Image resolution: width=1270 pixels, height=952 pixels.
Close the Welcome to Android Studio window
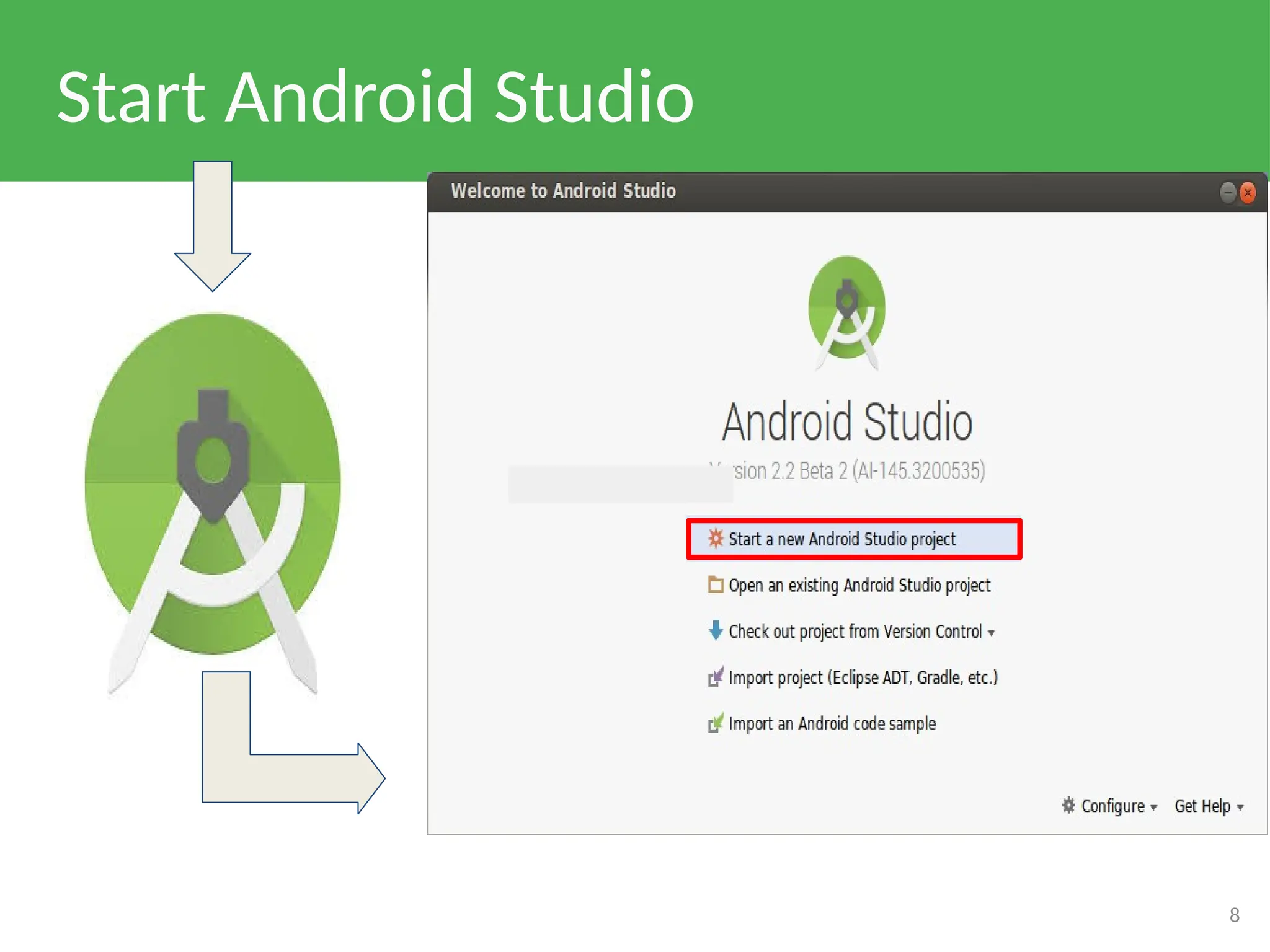click(1248, 193)
